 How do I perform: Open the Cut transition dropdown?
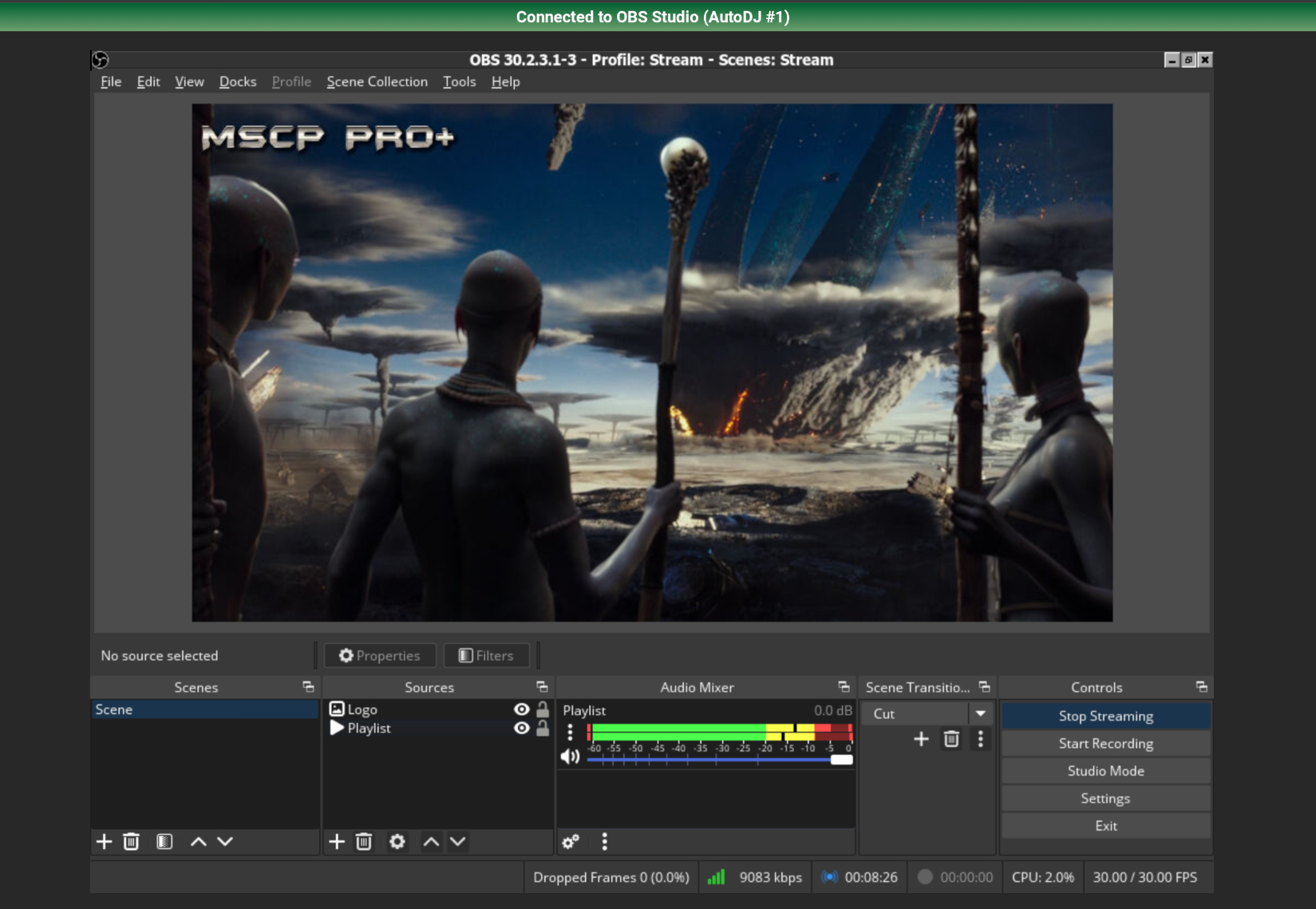pyautogui.click(x=981, y=713)
